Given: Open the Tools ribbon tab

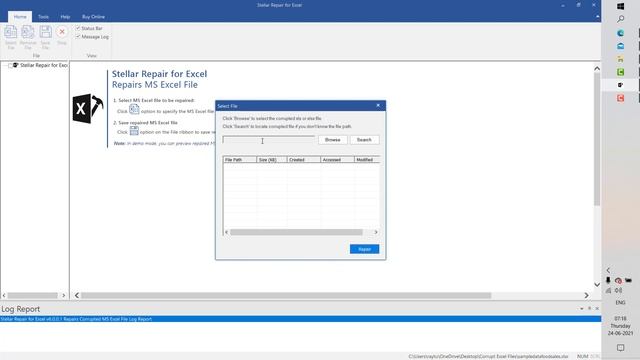Looking at the screenshot, I should tap(43, 17).
